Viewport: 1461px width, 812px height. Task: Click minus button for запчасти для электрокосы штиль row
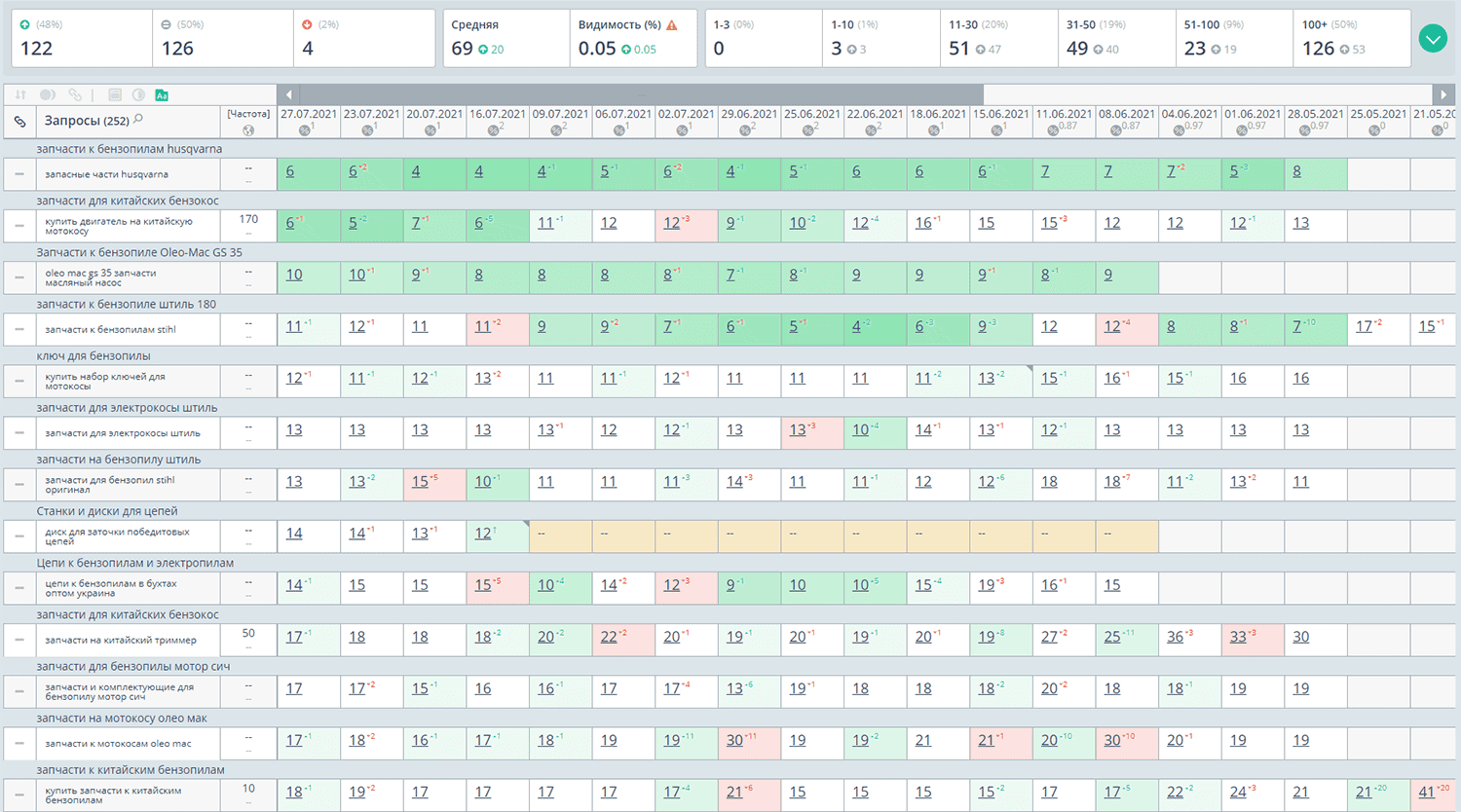pyautogui.click(x=19, y=432)
